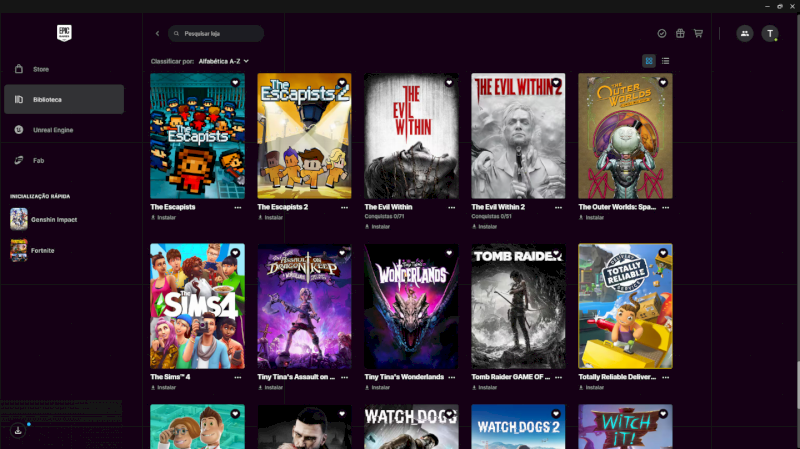
Task: Open the friends list icon
Action: point(745,34)
